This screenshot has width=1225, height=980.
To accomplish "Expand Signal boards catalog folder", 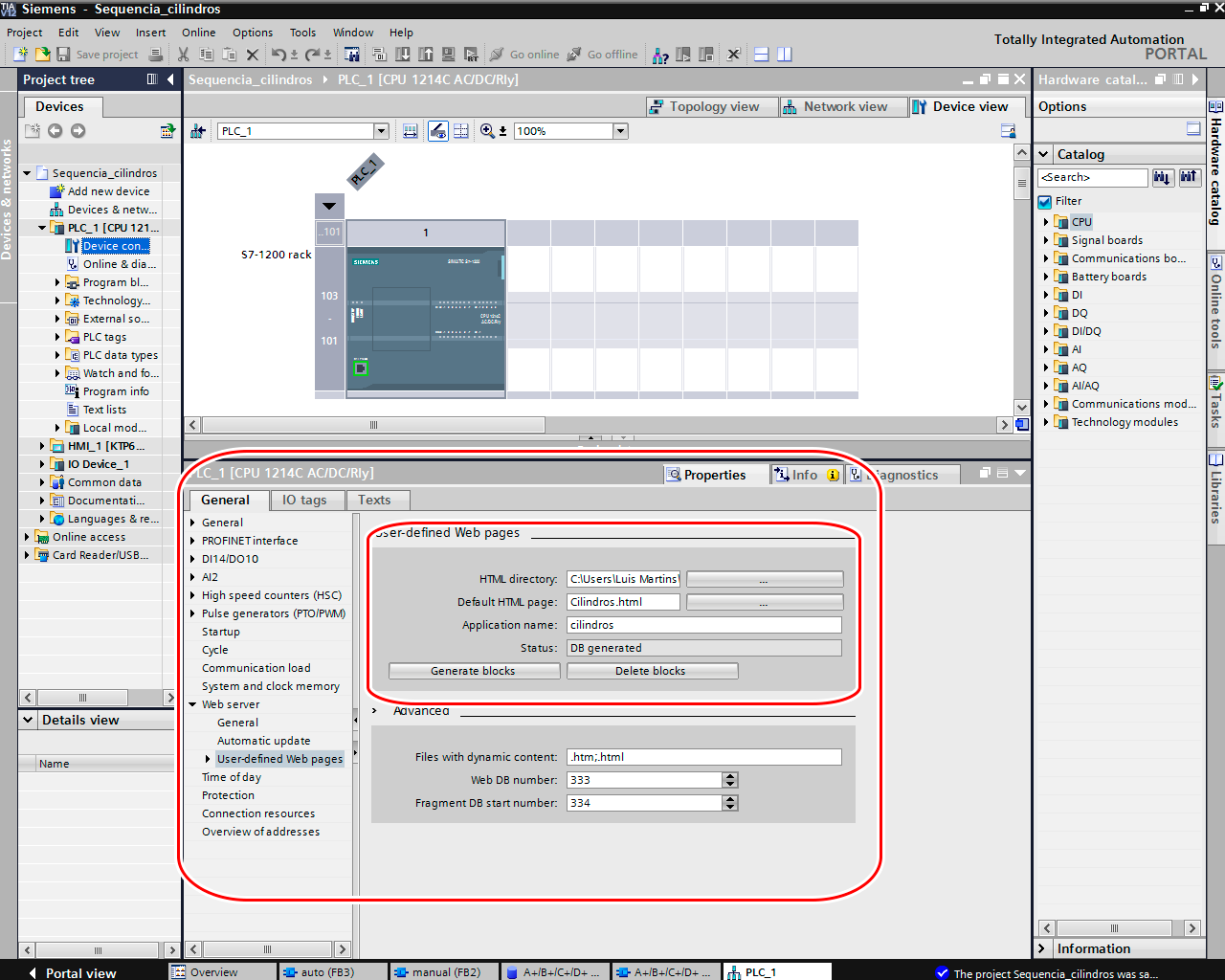I will [x=1046, y=240].
